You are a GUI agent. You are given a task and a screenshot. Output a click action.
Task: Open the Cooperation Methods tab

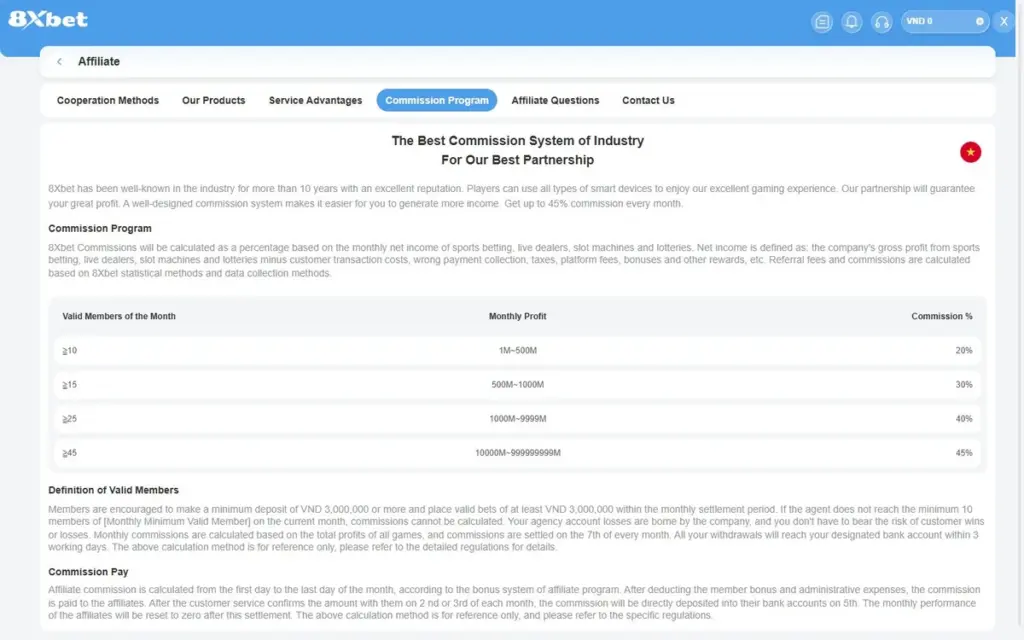(108, 101)
